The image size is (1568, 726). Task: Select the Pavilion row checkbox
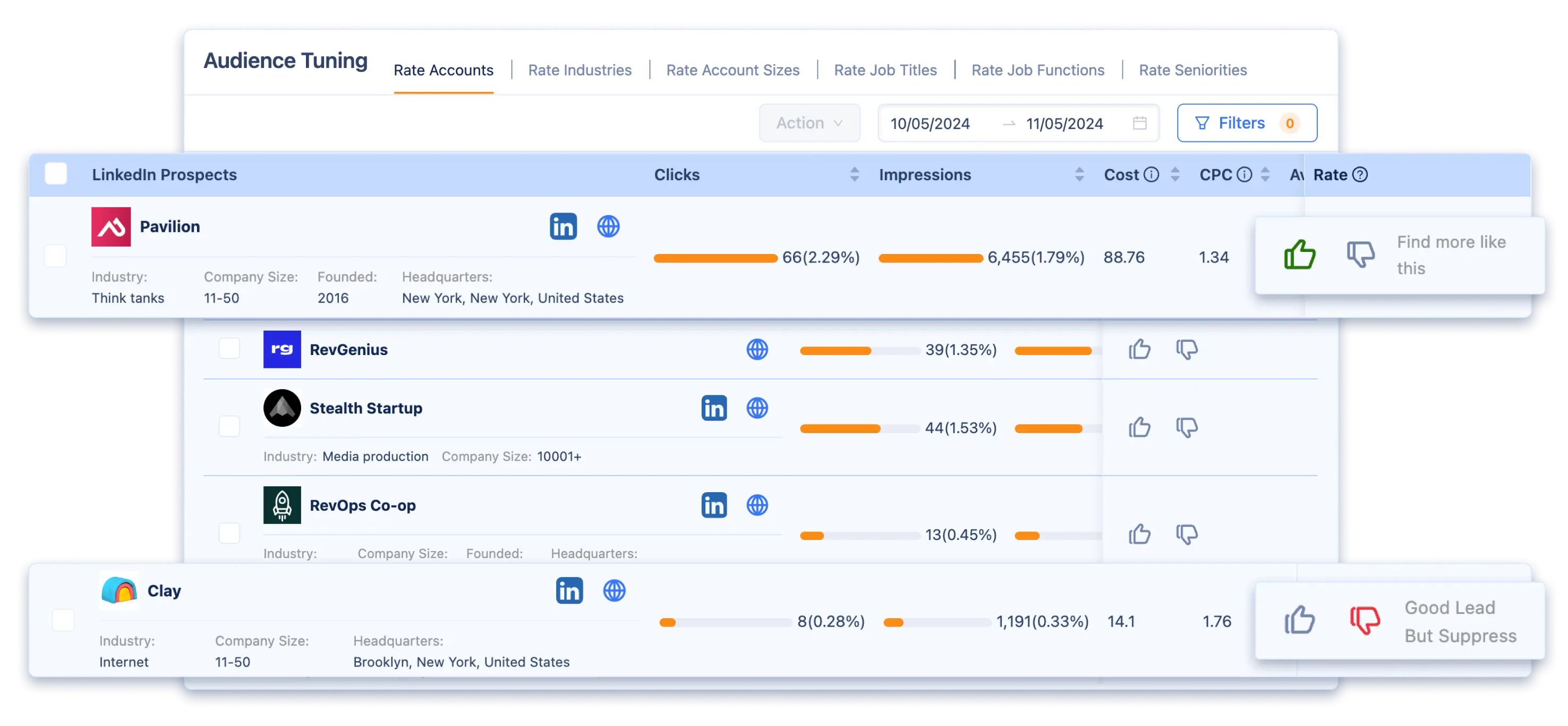coord(56,256)
